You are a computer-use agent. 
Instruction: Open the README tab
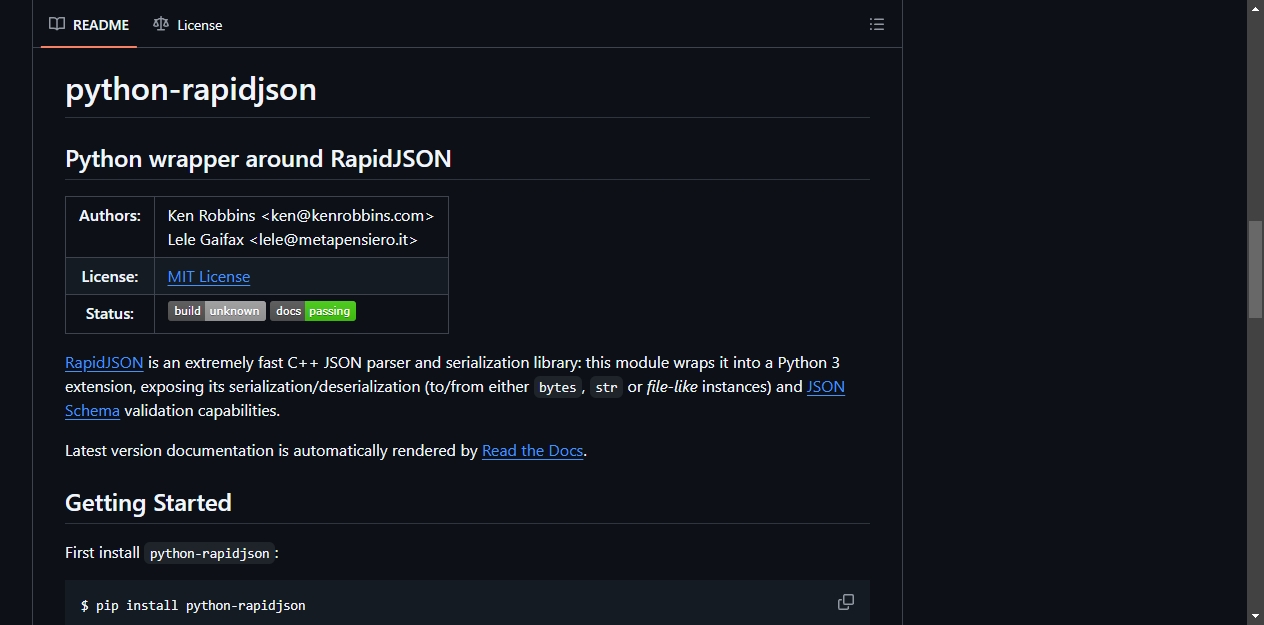[89, 25]
